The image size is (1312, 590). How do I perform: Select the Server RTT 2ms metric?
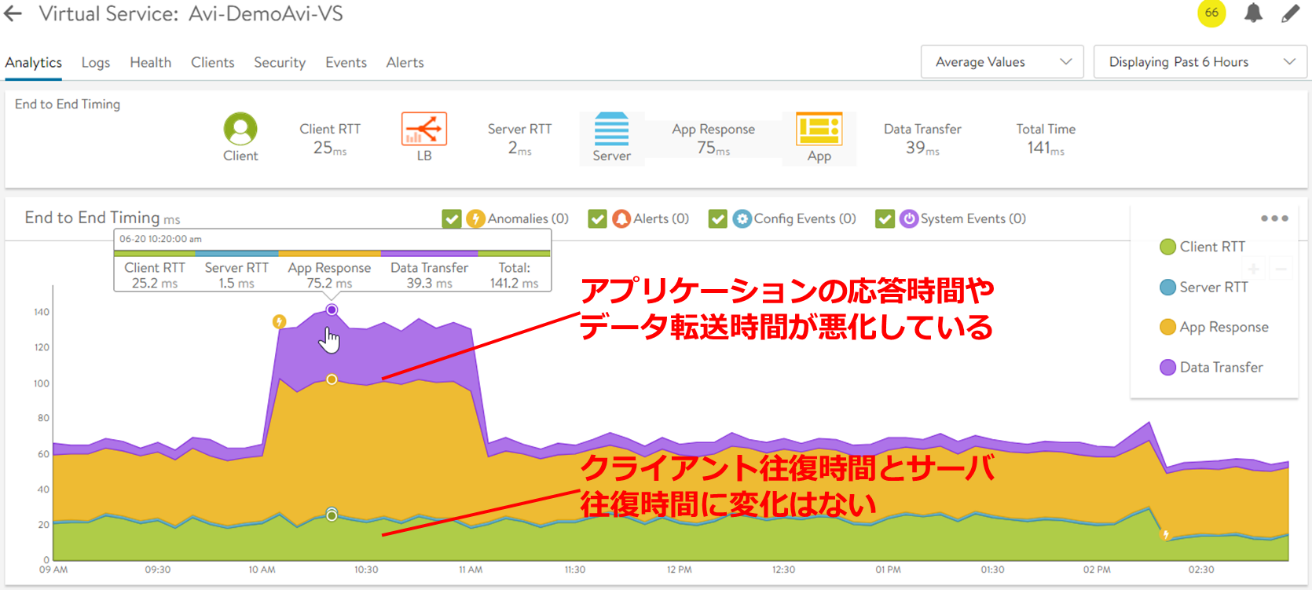pos(519,139)
